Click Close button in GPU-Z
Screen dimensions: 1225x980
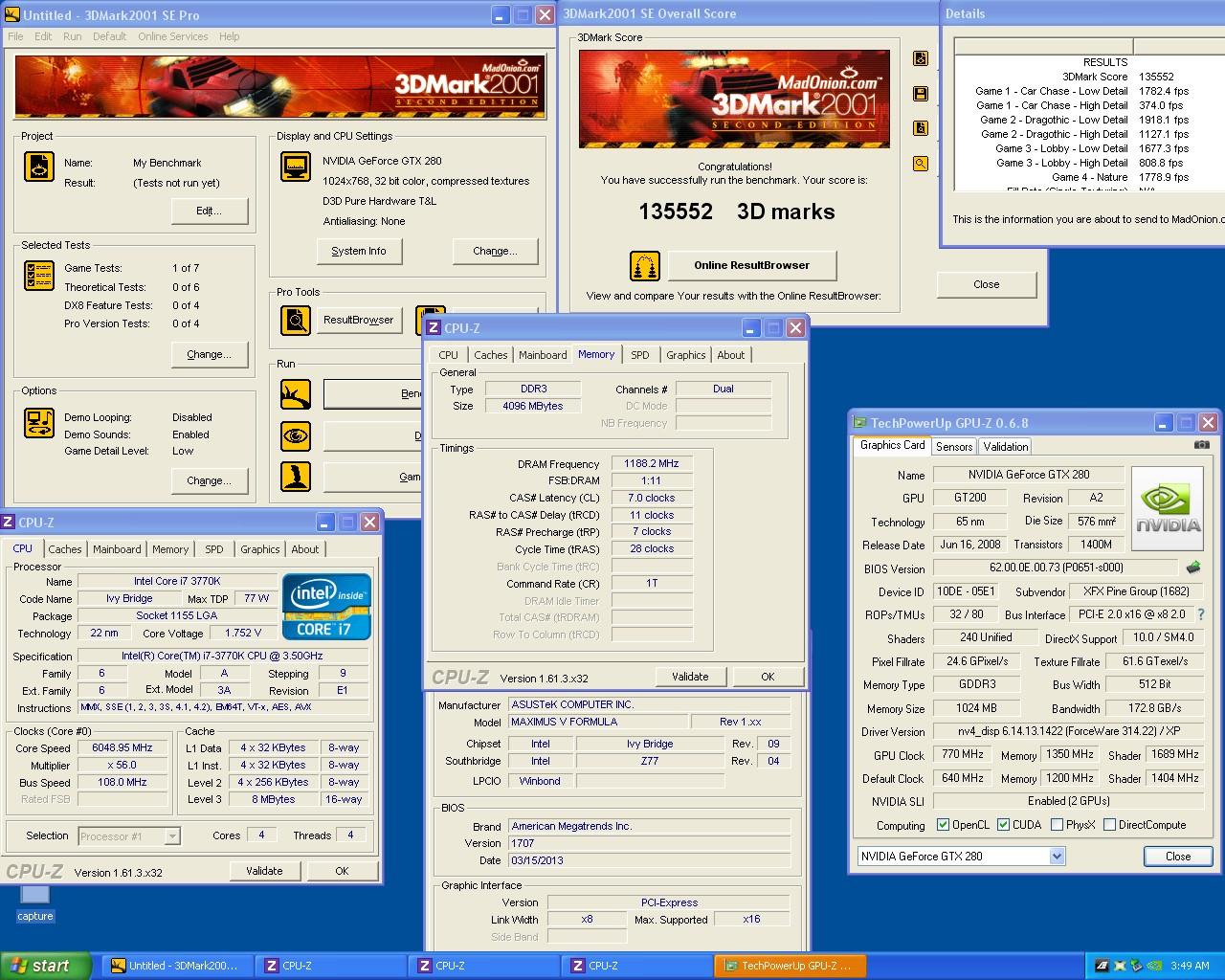click(1178, 857)
